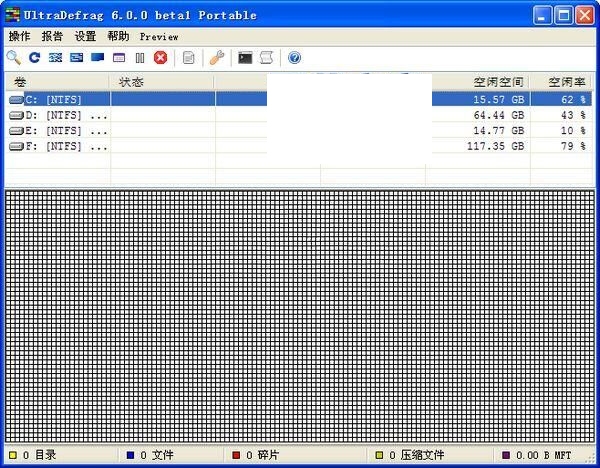Open the 帮助 menu

(x=118, y=36)
